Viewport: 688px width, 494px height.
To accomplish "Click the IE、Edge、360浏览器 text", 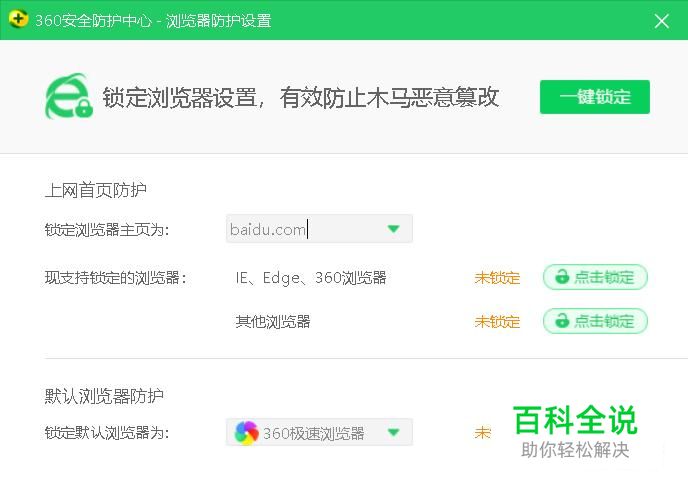I will click(311, 278).
